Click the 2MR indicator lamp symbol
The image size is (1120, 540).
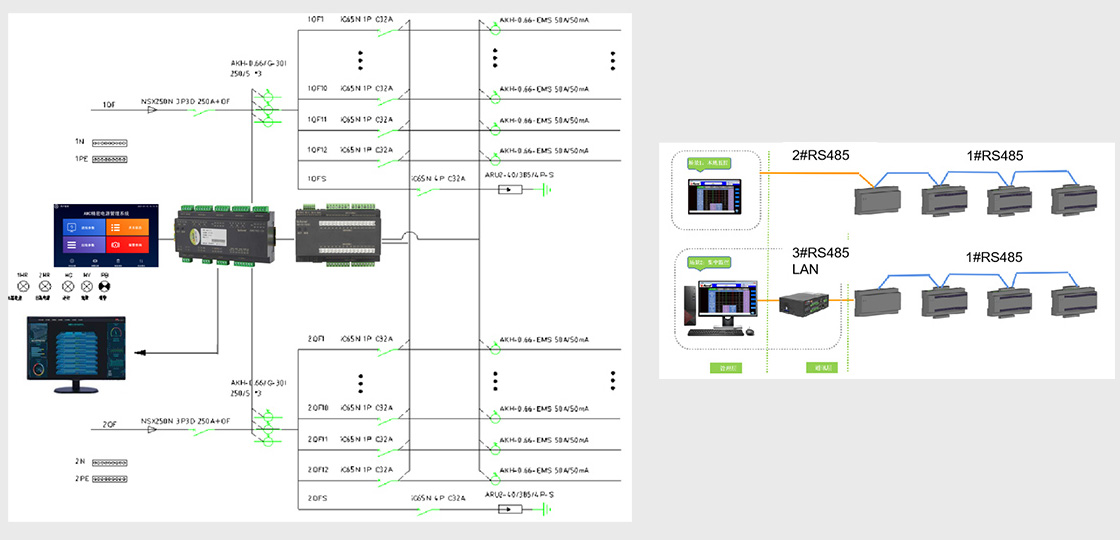coord(44,285)
